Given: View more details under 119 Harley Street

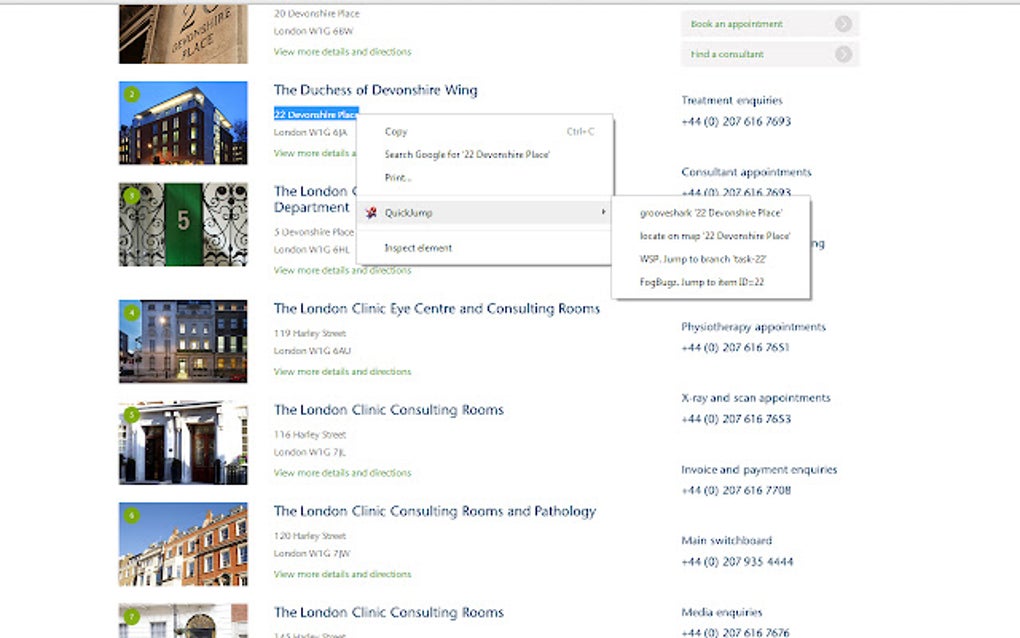Looking at the screenshot, I should click(x=342, y=372).
